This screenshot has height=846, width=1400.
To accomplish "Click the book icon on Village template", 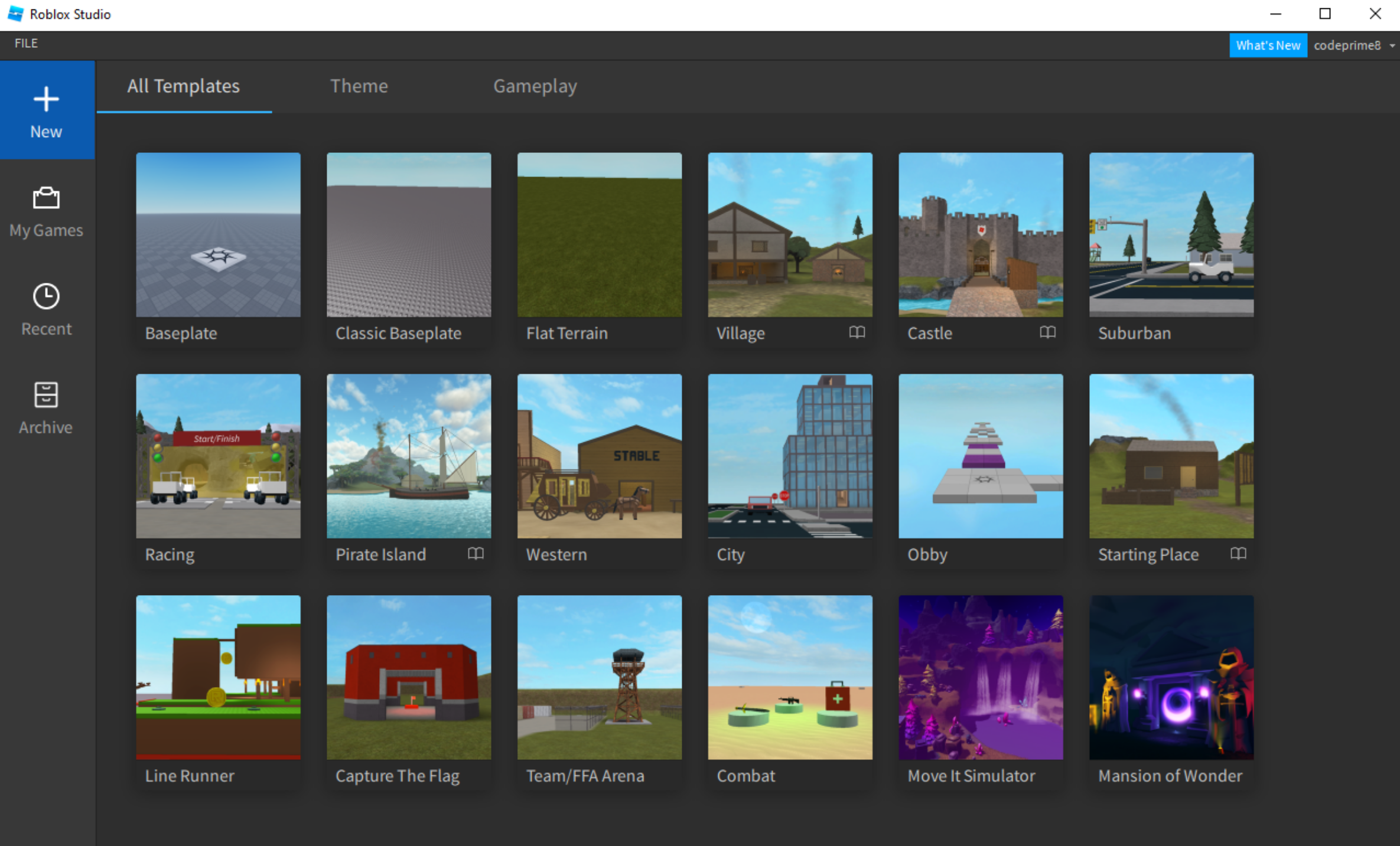I will click(x=857, y=332).
